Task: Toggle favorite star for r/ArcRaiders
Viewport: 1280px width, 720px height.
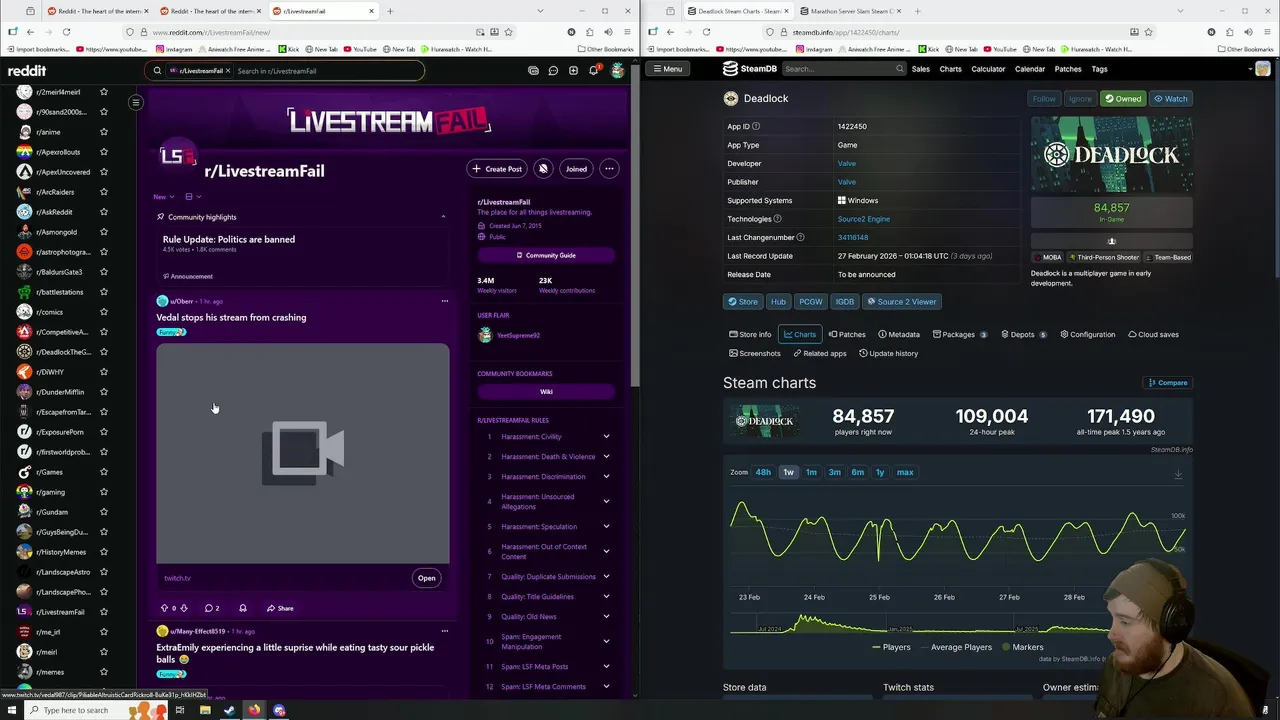Action: [x=103, y=192]
